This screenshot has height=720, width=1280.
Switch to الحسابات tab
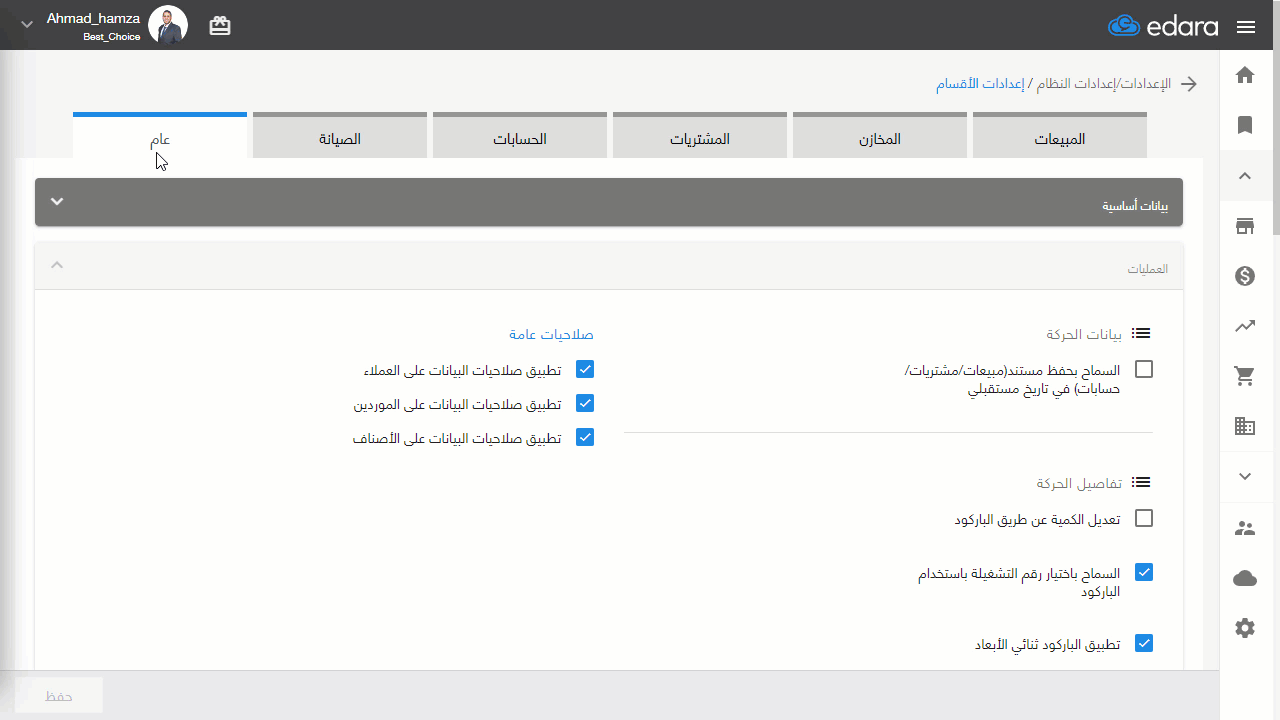pos(520,137)
